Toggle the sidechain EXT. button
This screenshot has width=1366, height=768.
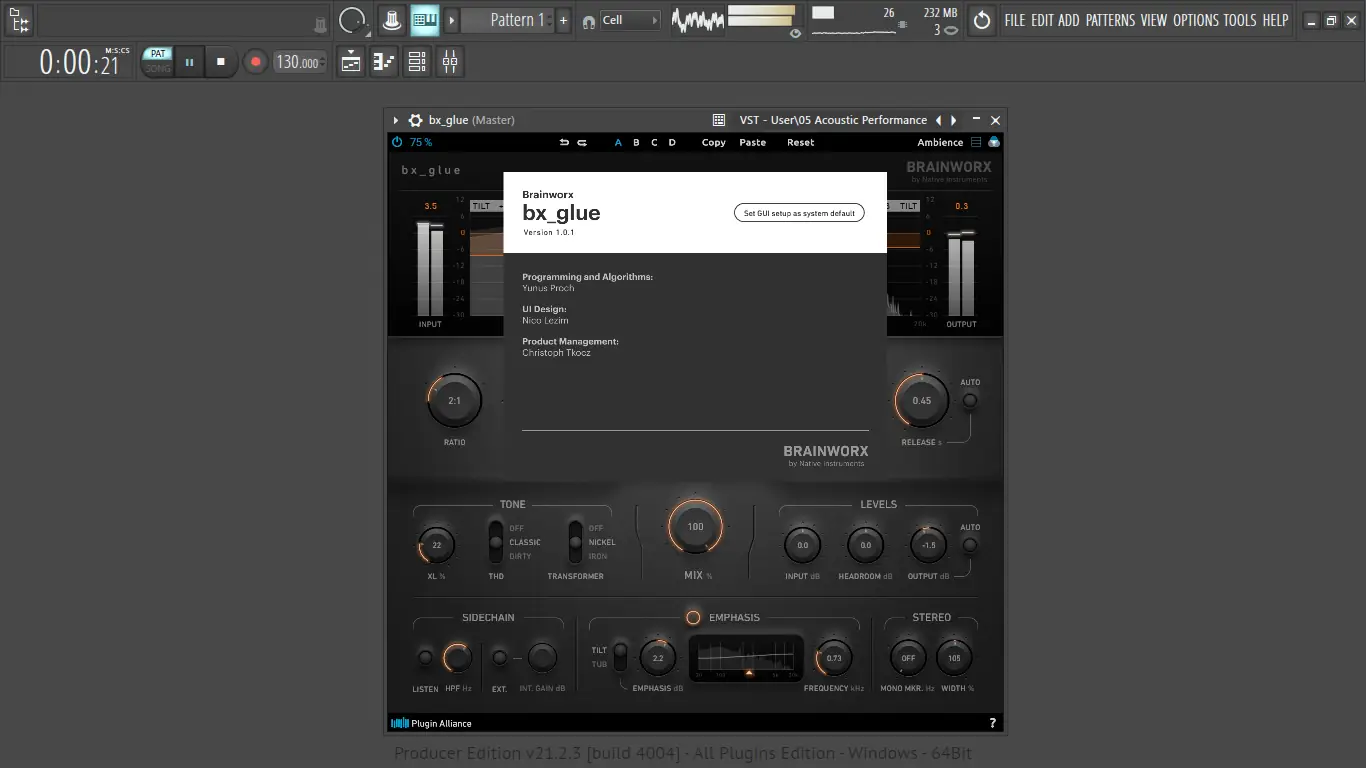pyautogui.click(x=499, y=658)
